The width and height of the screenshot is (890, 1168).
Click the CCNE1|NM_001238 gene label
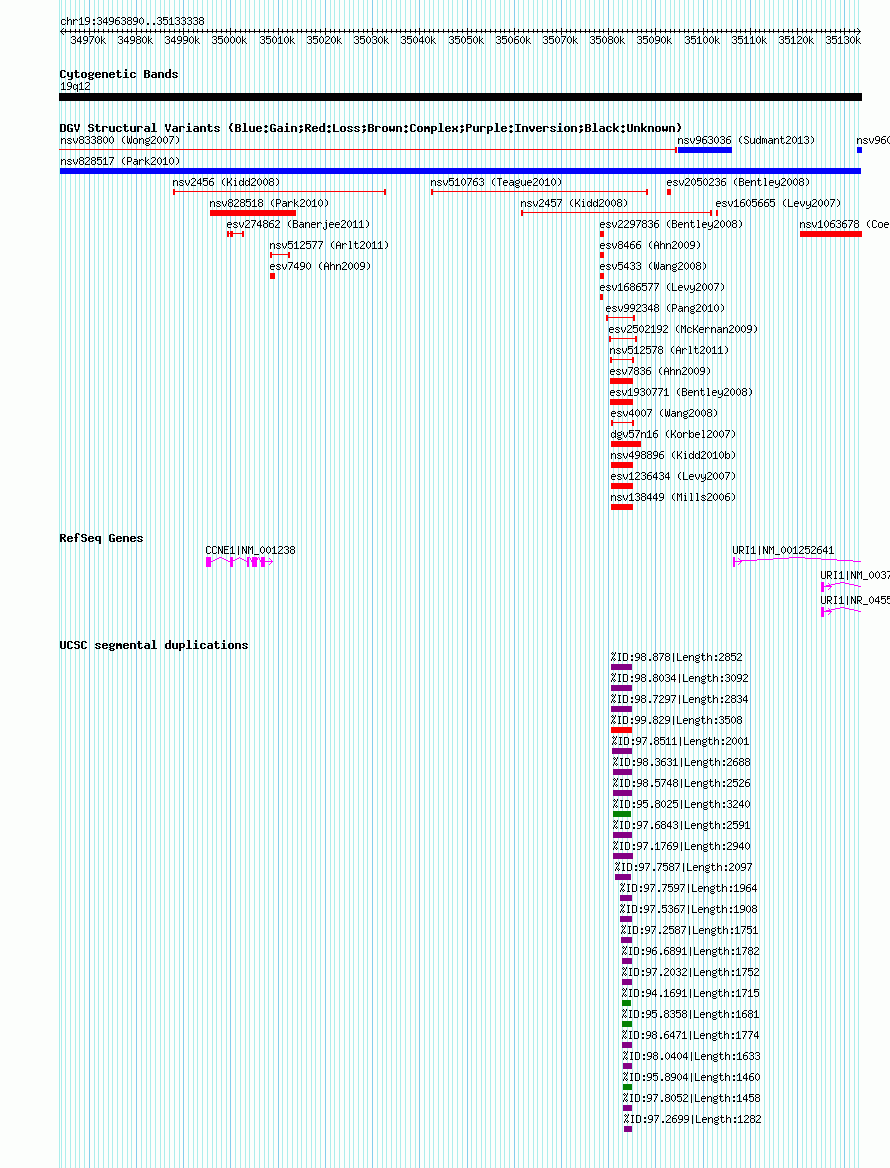250,550
